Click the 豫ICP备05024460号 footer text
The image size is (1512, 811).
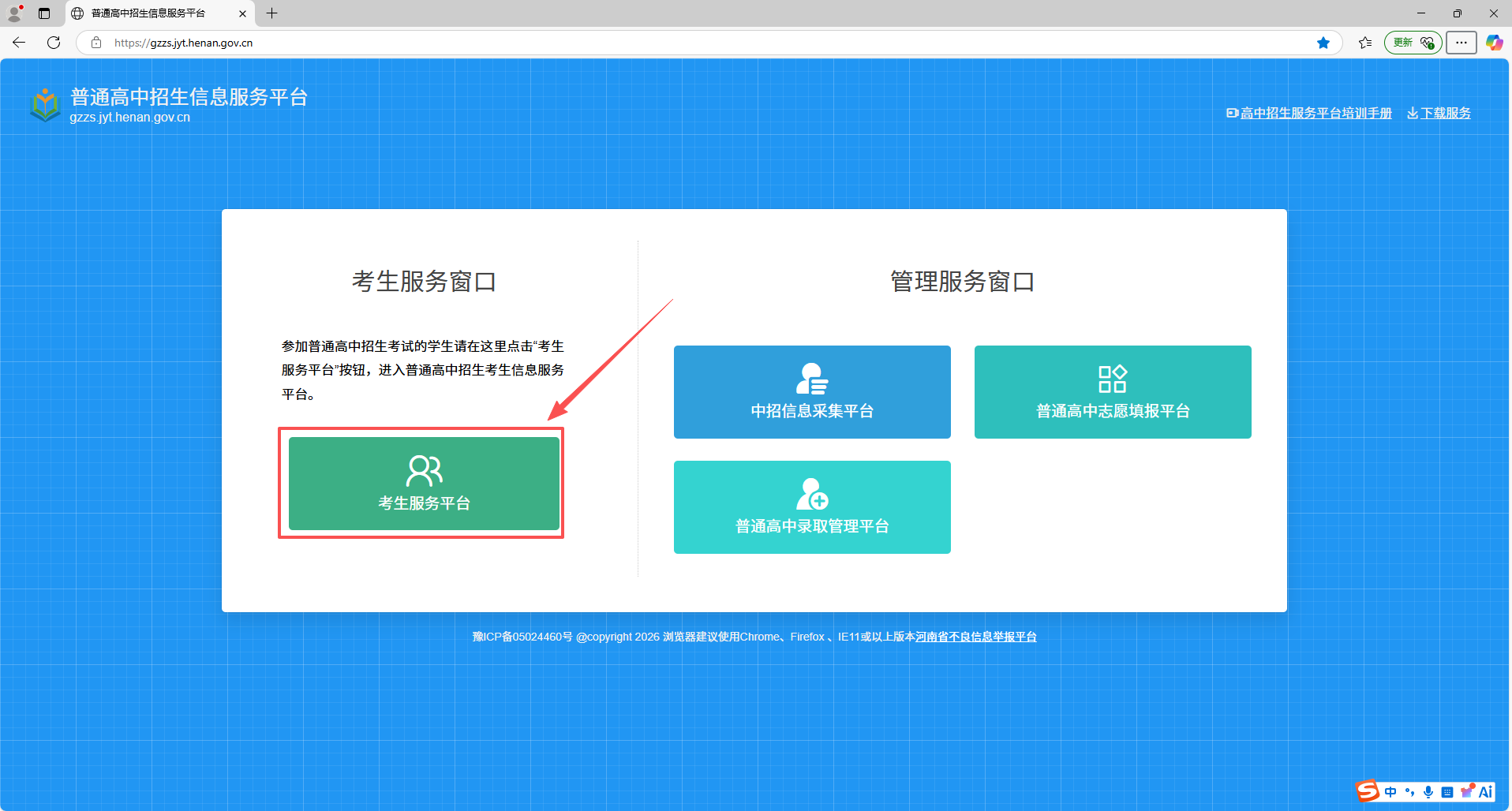click(522, 637)
